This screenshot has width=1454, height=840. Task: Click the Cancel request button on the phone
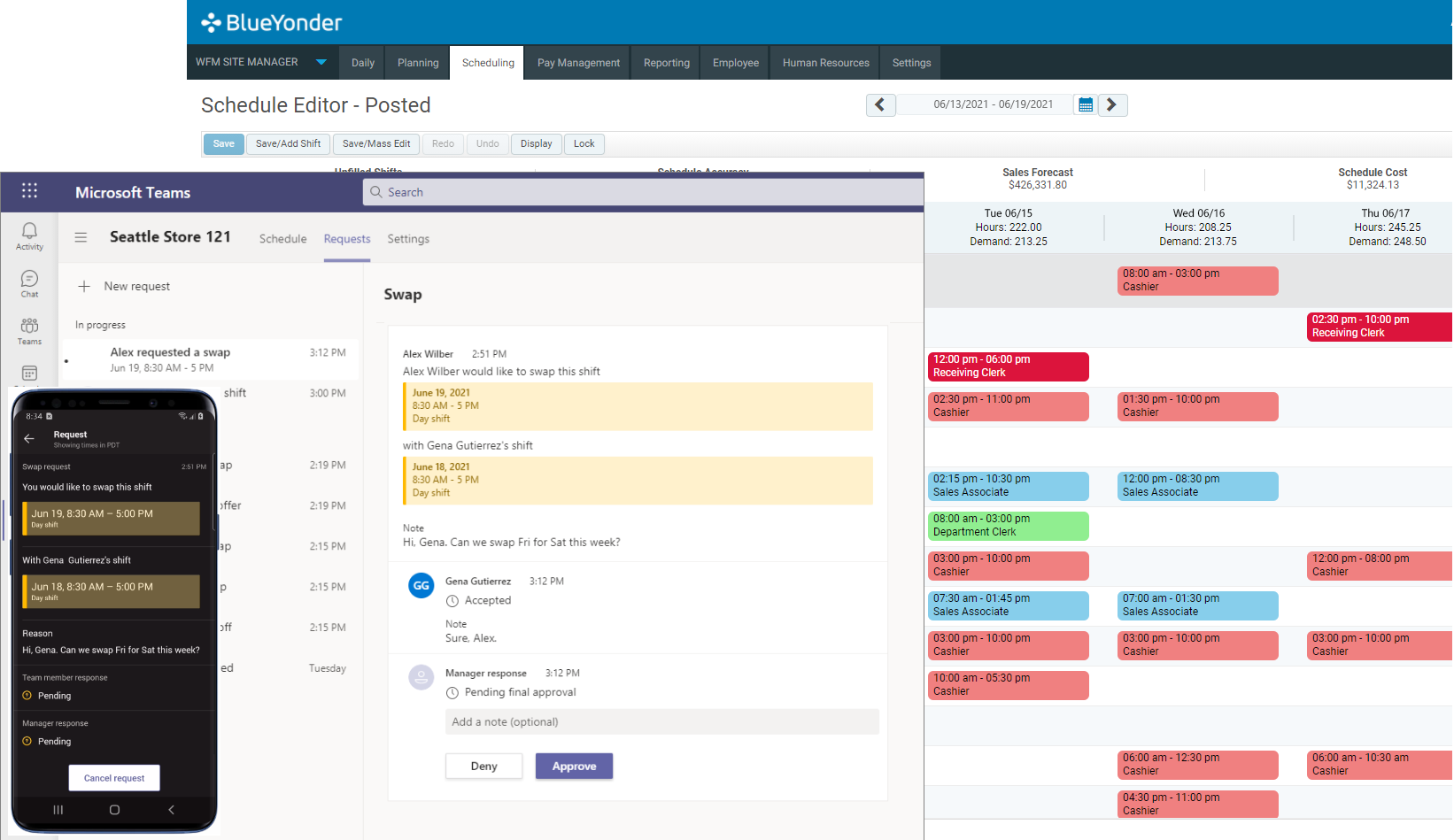point(114,778)
